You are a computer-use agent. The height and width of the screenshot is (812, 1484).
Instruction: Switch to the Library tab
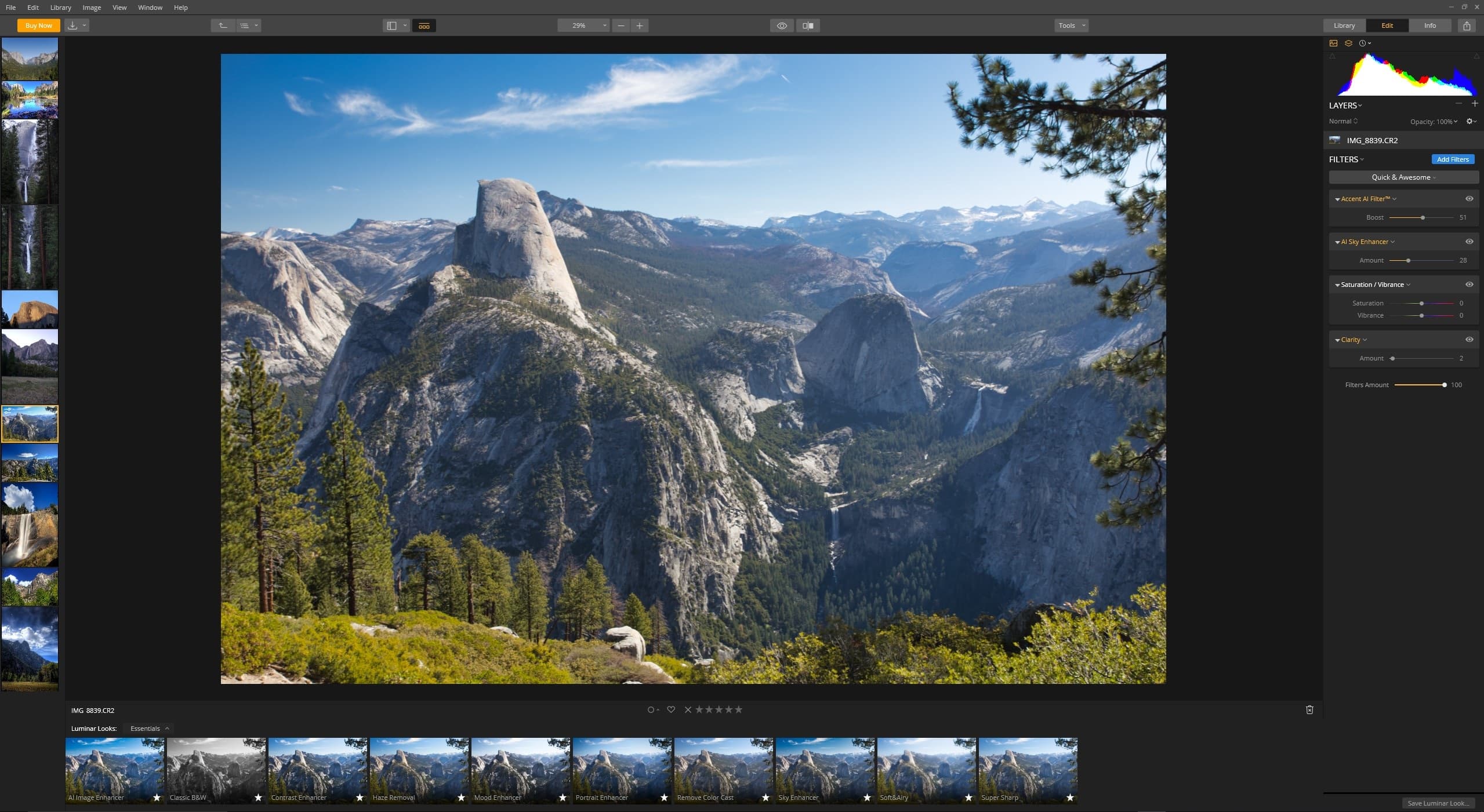coord(1343,25)
